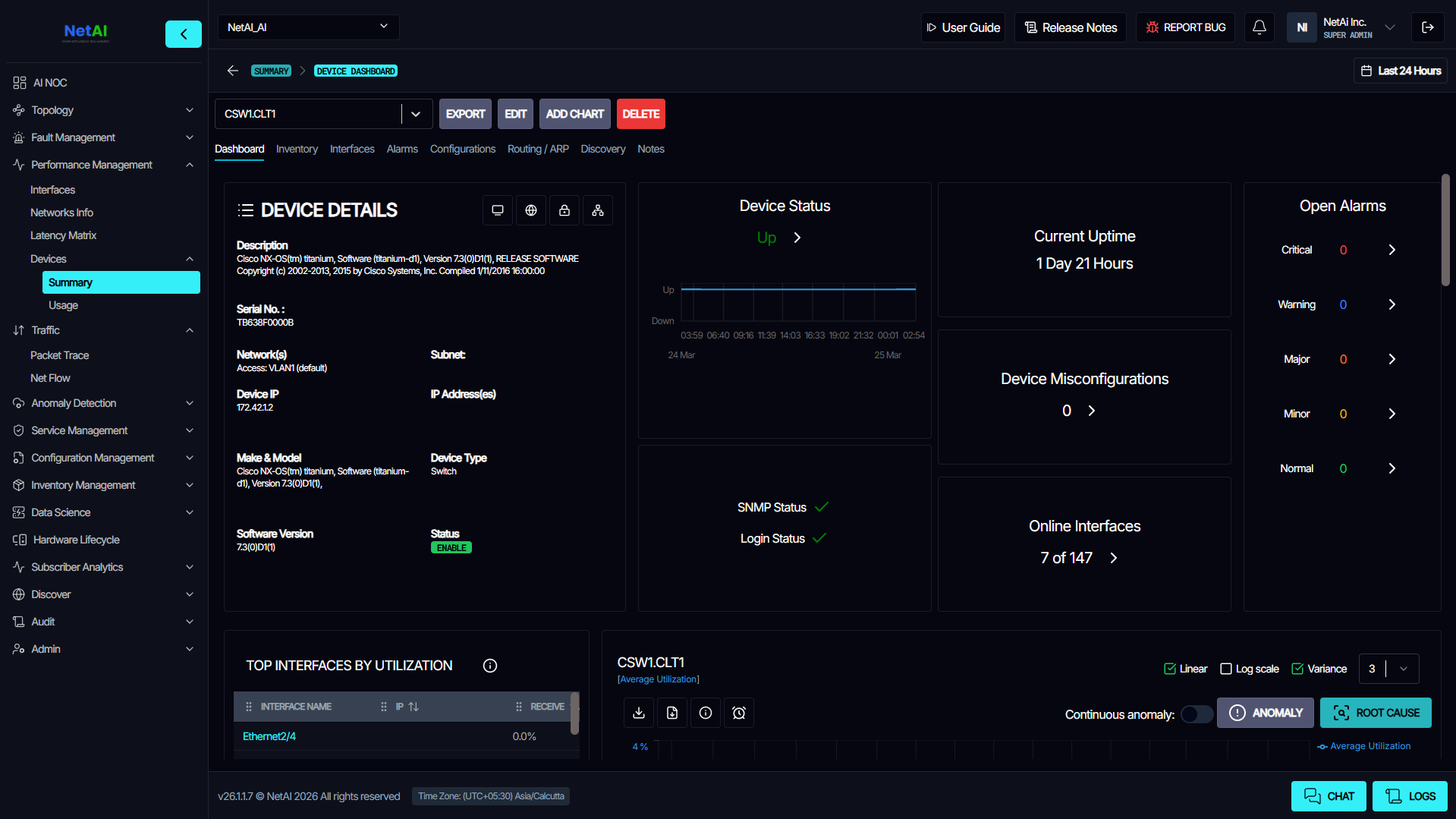
Task: Toggle Continuous anomaly switch on
Action: pos(1197,714)
